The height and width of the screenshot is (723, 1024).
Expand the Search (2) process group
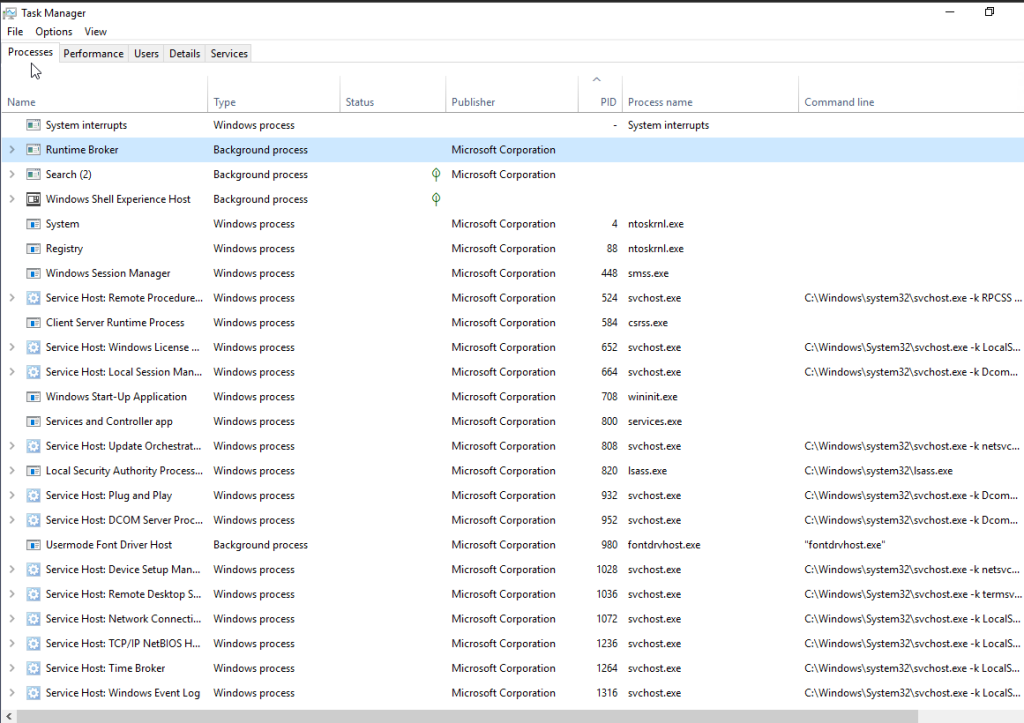click(12, 175)
